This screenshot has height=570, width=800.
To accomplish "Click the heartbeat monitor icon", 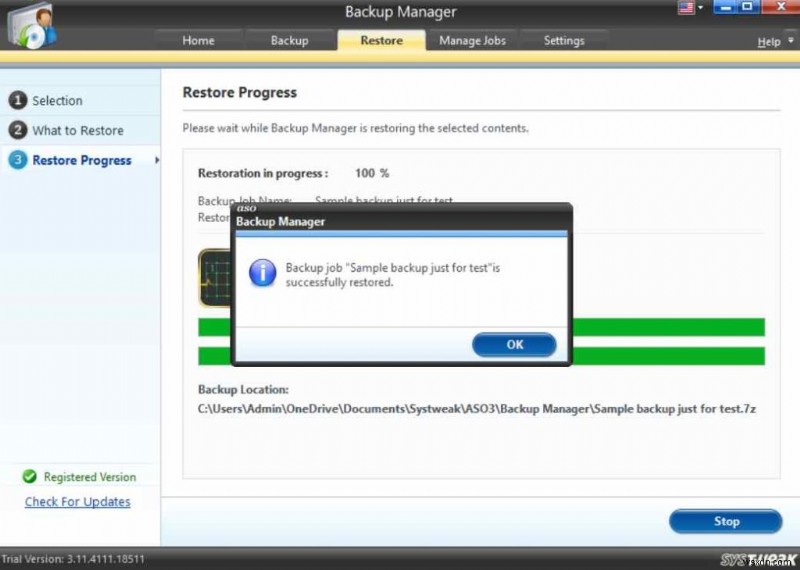I will click(x=215, y=278).
